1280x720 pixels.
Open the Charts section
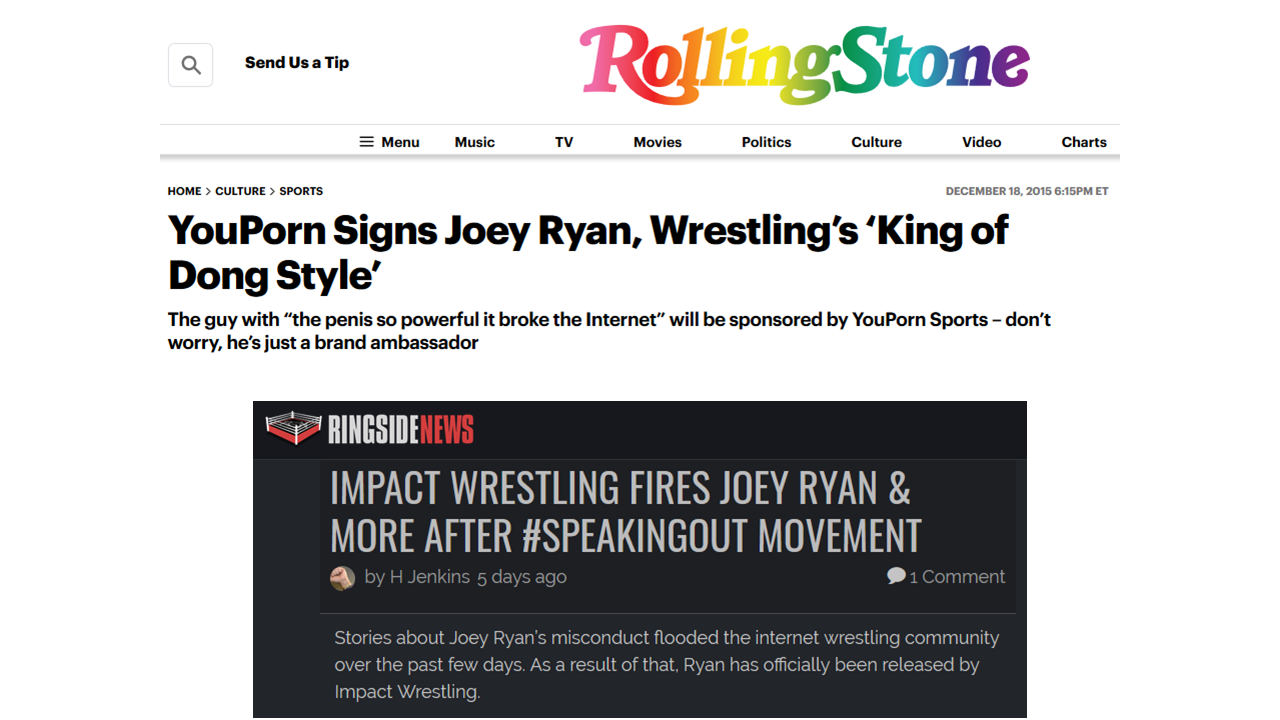(1084, 142)
